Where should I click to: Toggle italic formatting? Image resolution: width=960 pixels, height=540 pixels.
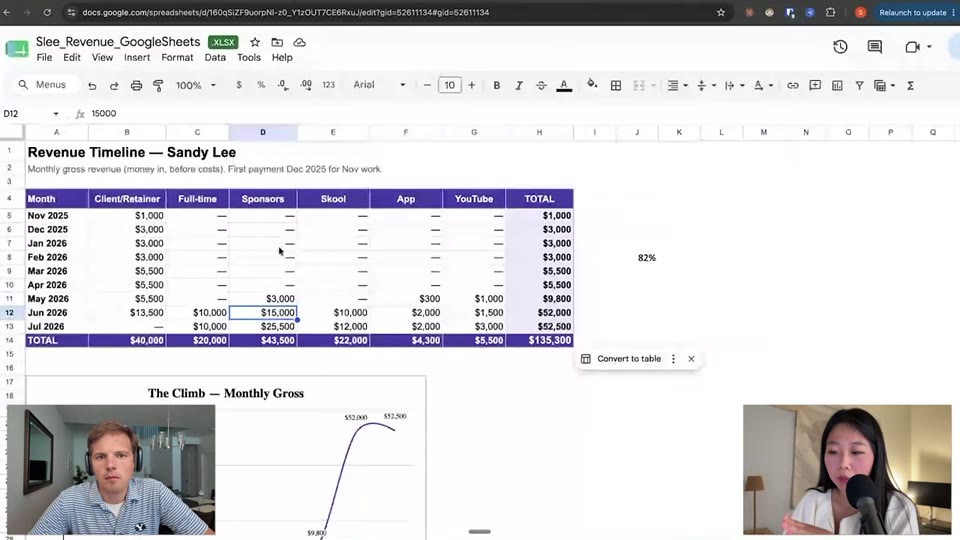(x=519, y=86)
